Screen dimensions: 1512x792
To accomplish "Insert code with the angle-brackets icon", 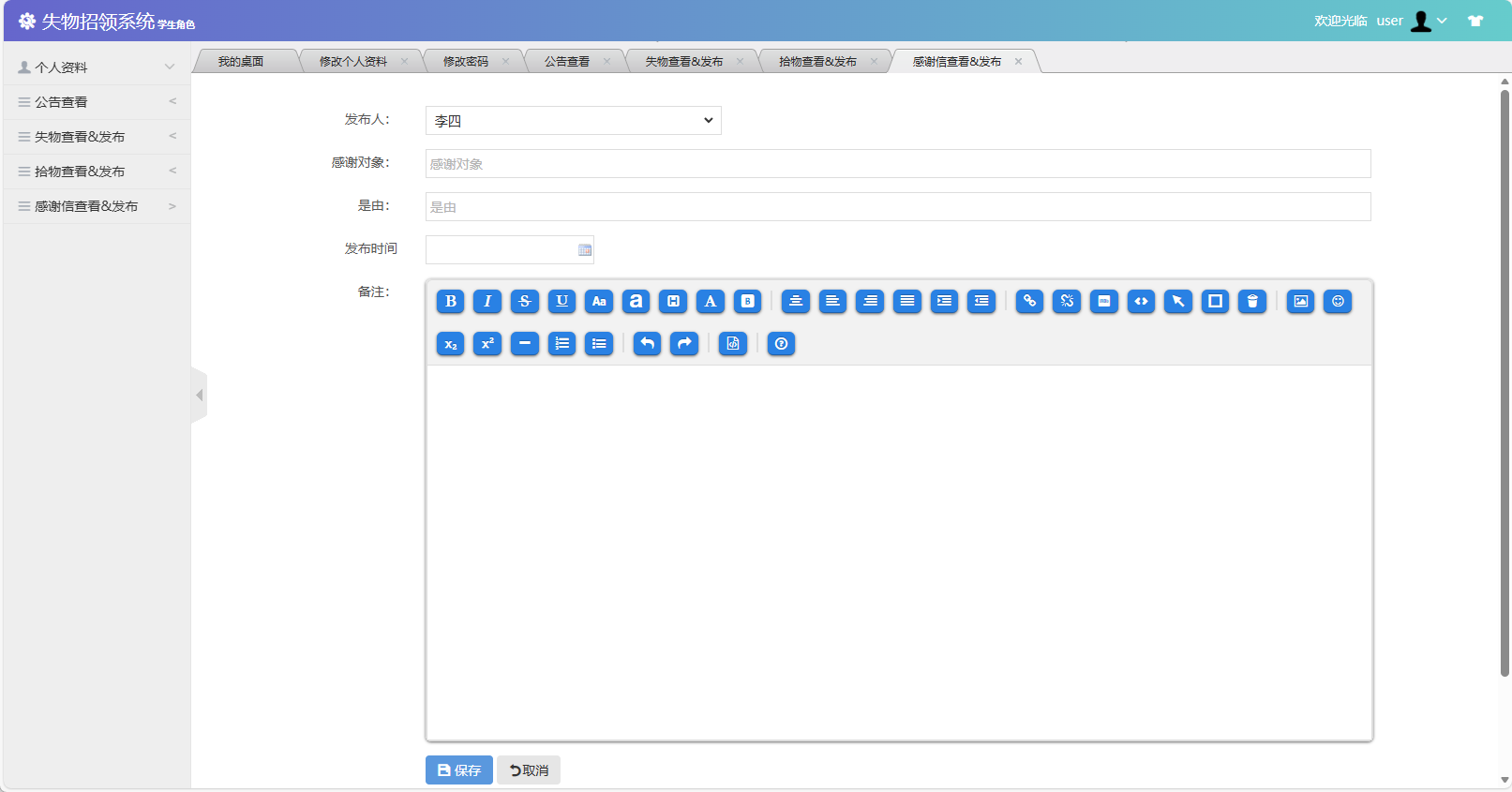I will point(1141,301).
